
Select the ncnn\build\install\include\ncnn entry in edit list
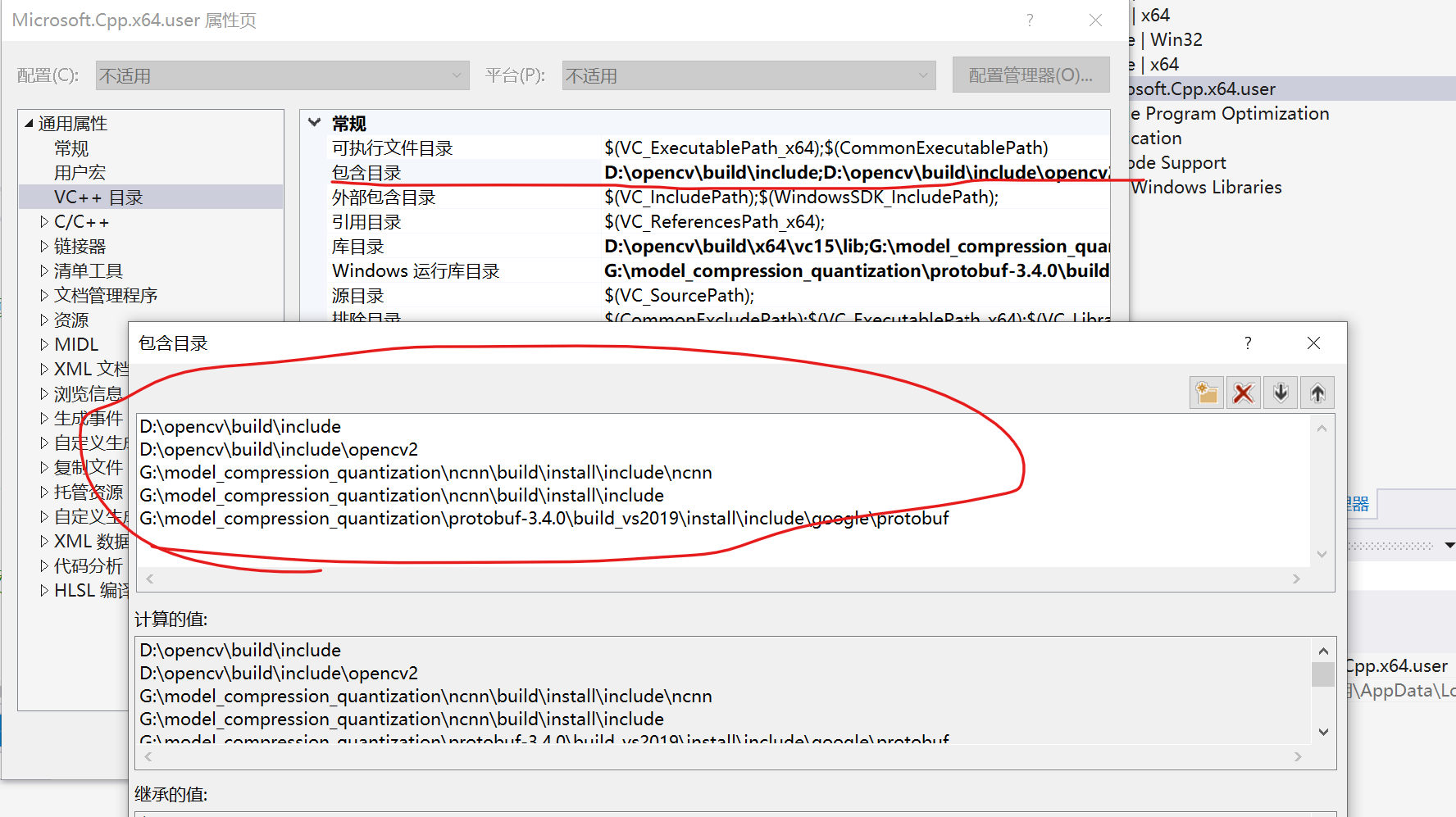coord(425,472)
